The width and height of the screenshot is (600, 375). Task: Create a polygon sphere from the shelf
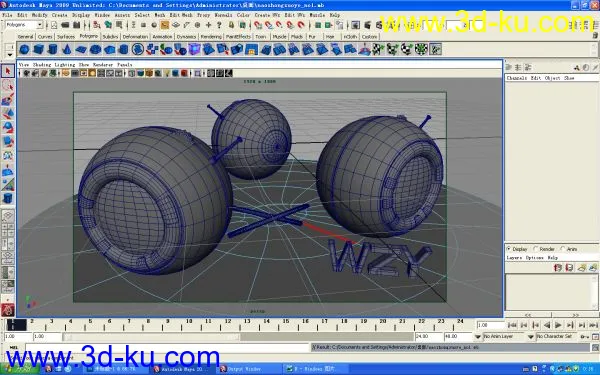tap(24, 50)
